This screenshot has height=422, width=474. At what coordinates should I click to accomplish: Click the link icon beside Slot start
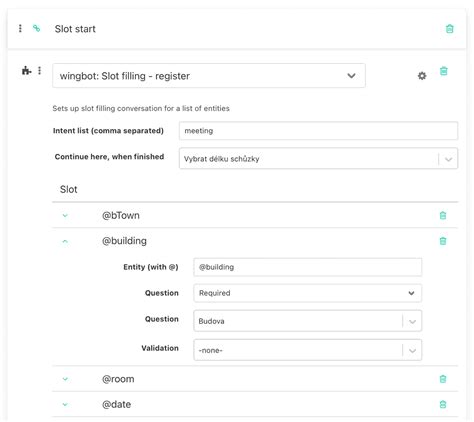36,28
